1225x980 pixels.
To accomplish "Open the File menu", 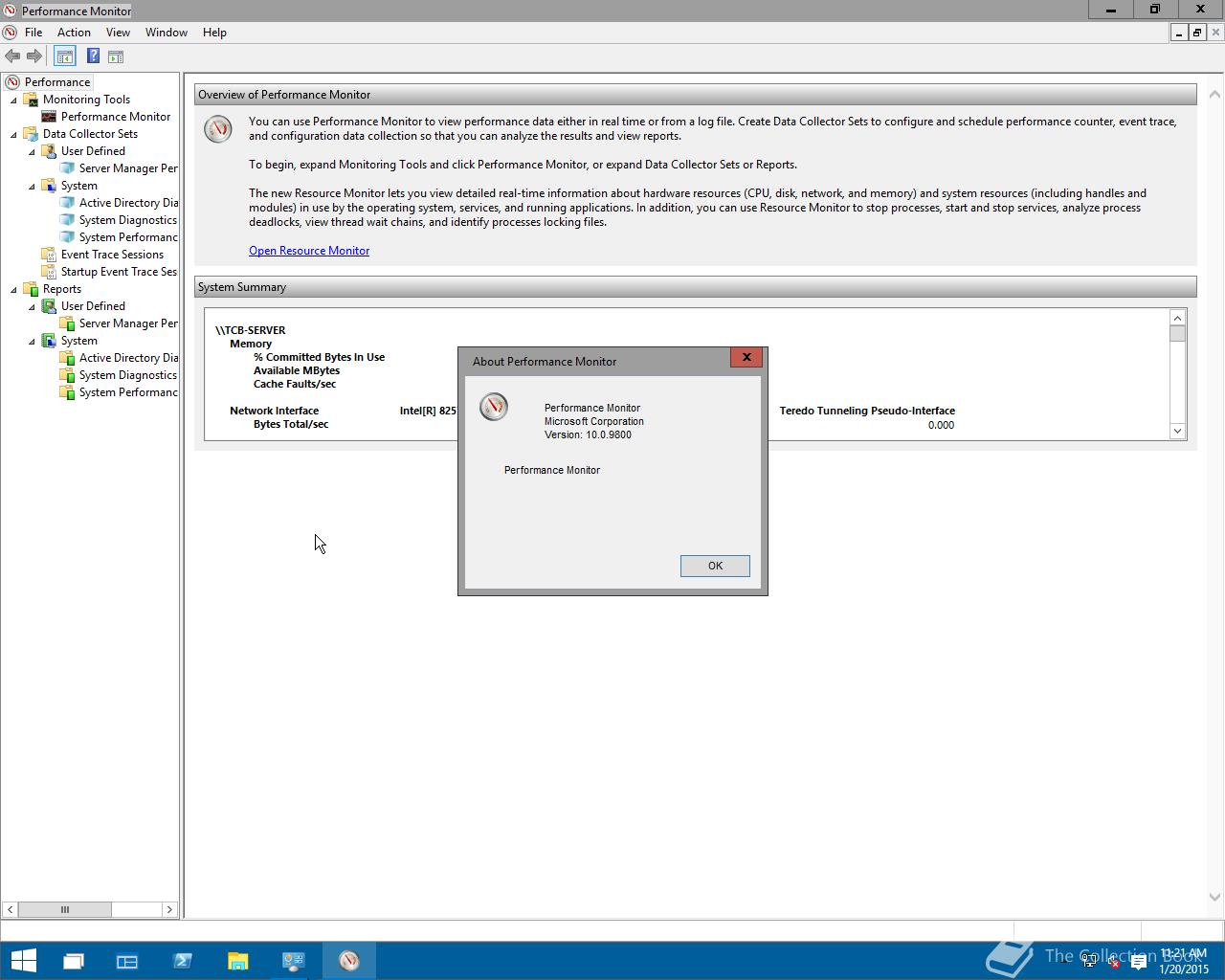I will (33, 33).
